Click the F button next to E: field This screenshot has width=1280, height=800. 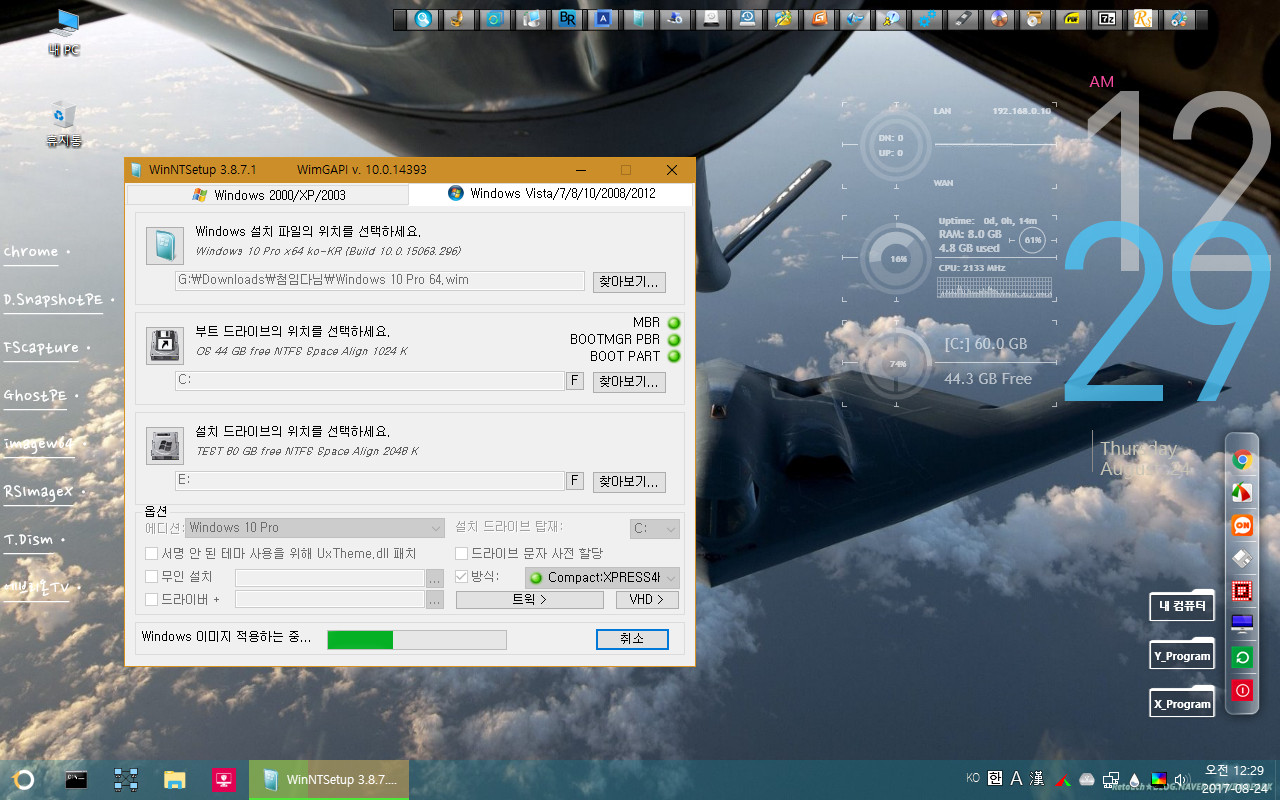(x=575, y=481)
